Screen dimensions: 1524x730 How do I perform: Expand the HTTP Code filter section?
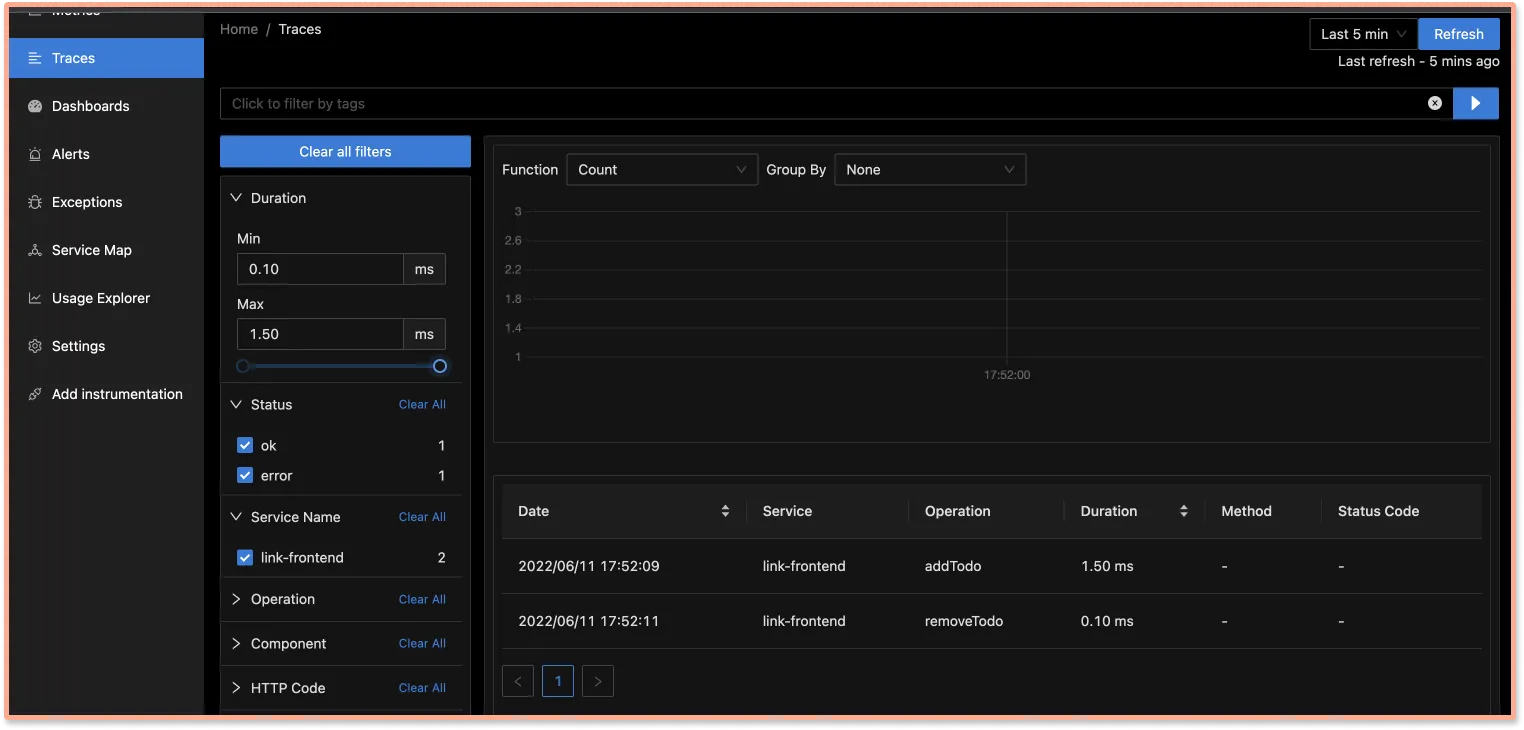(x=237, y=688)
